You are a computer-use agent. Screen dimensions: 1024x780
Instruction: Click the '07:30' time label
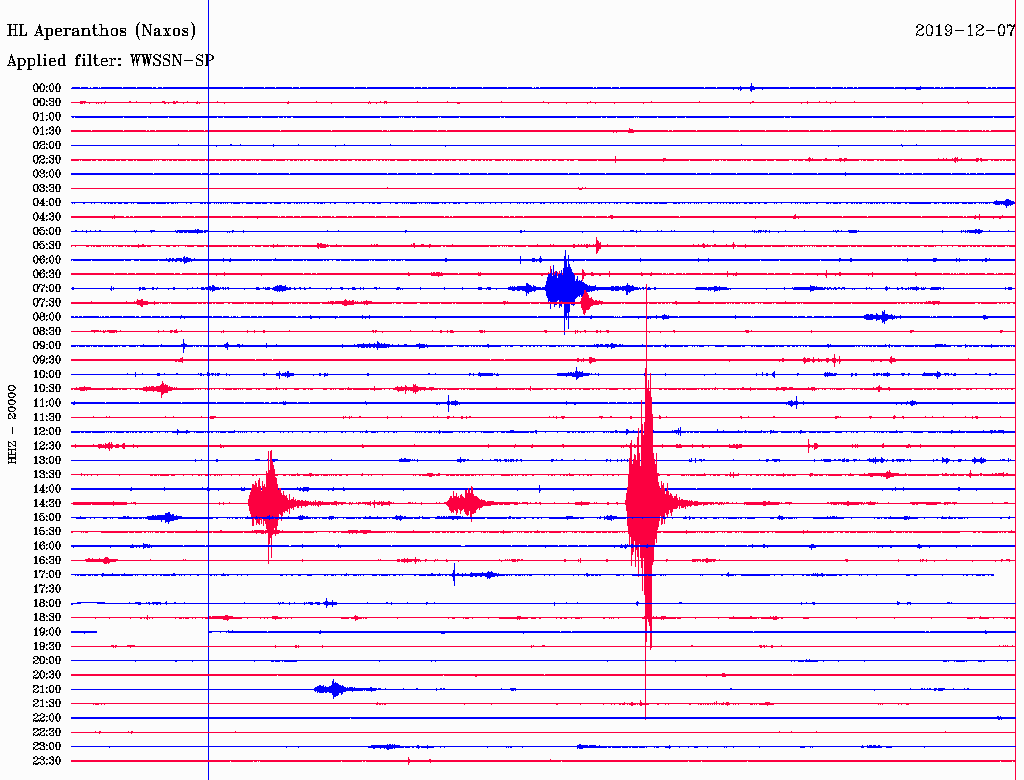(x=47, y=303)
